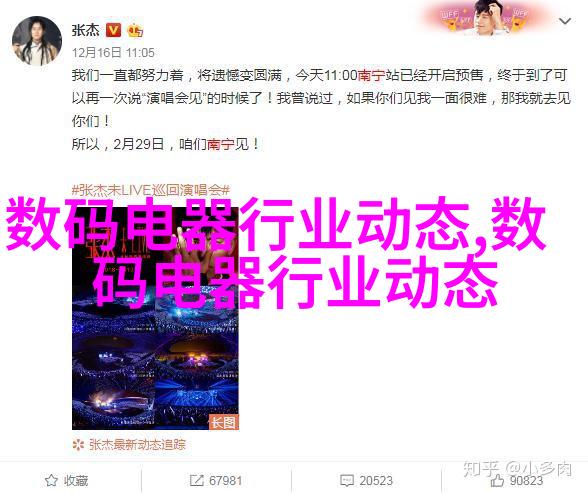The image size is (588, 493).
Task: Open the post options chevron dropdown
Action: [x=565, y=21]
